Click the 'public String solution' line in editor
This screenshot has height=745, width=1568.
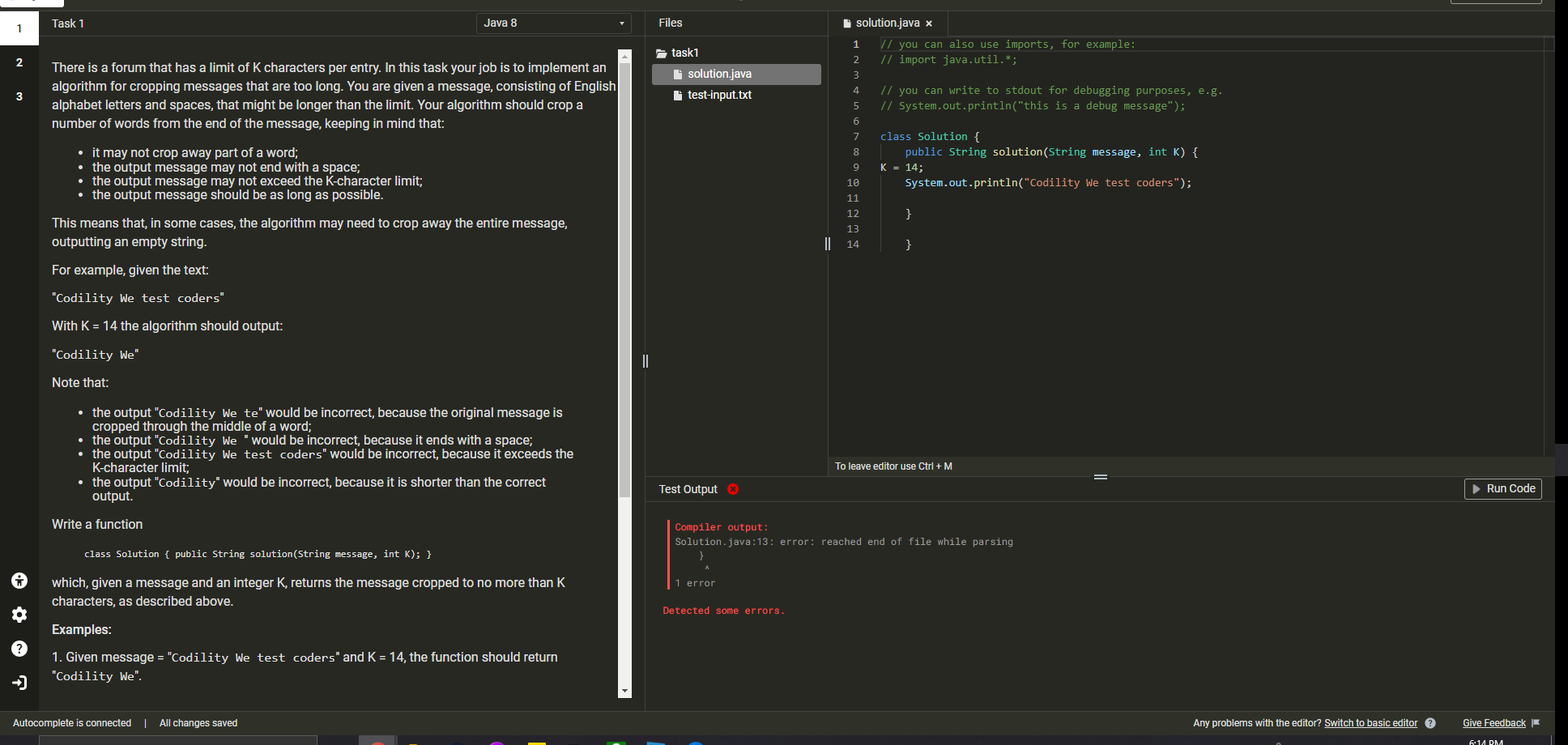point(1051,152)
